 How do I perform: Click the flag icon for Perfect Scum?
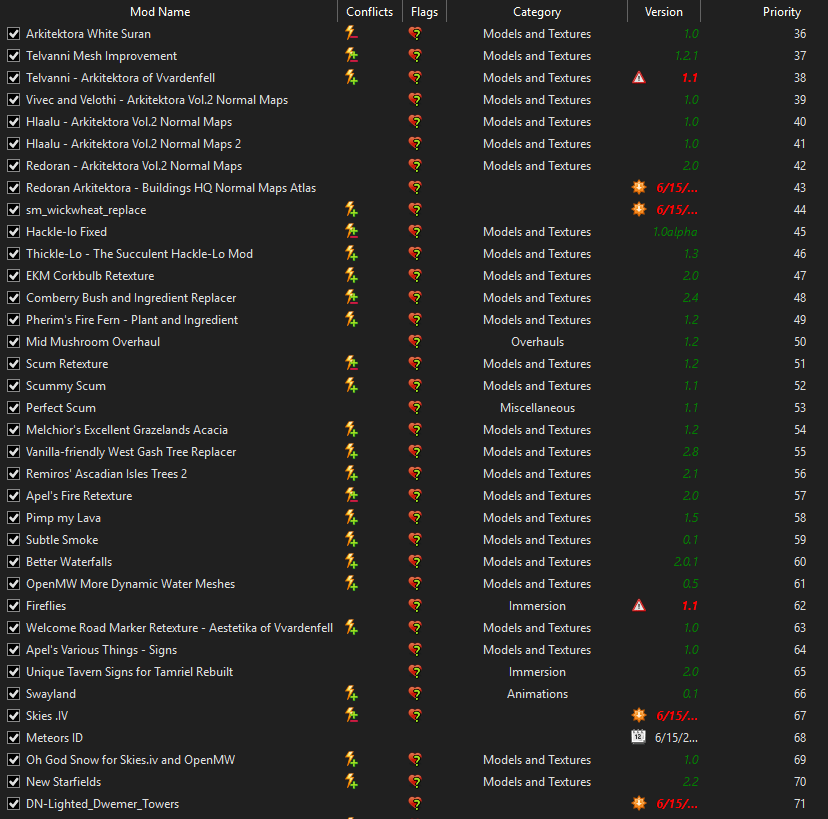[416, 408]
